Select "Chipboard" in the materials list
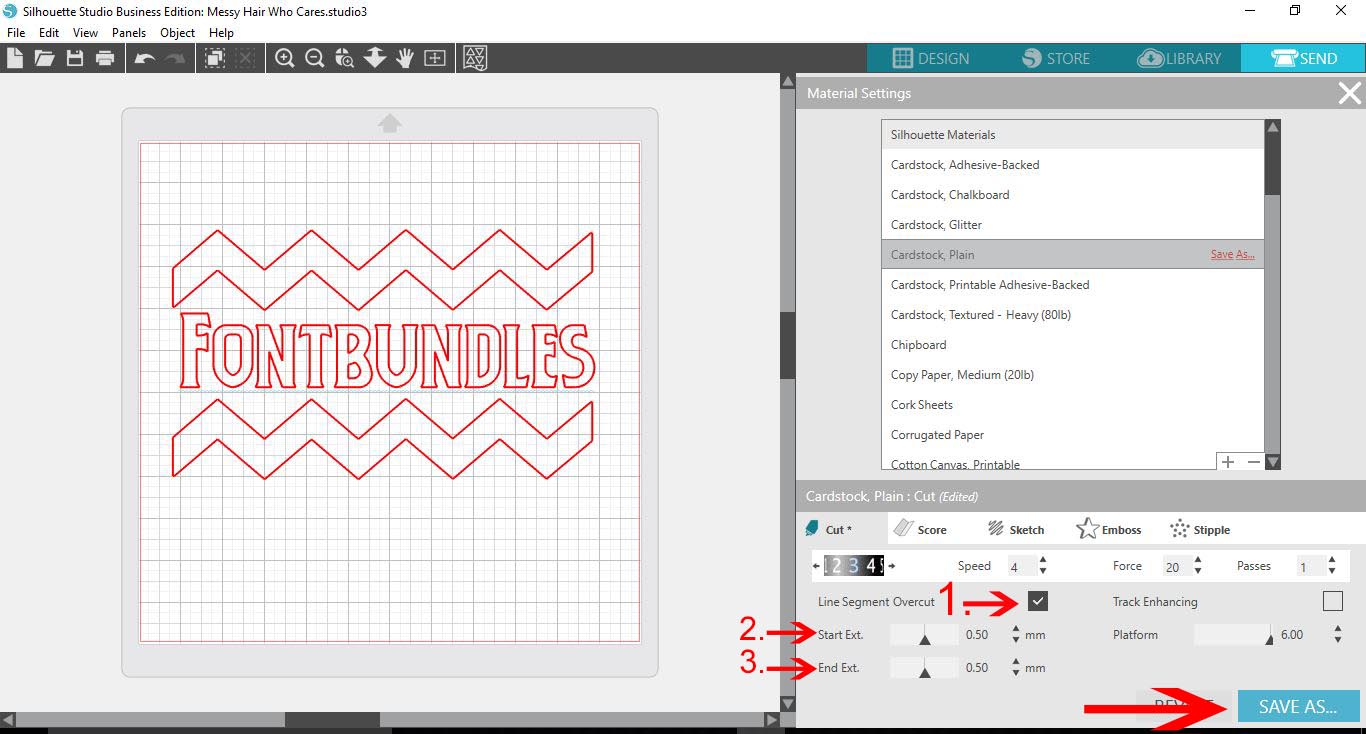Screen dimensions: 1366x734 pyautogui.click(x=1073, y=345)
